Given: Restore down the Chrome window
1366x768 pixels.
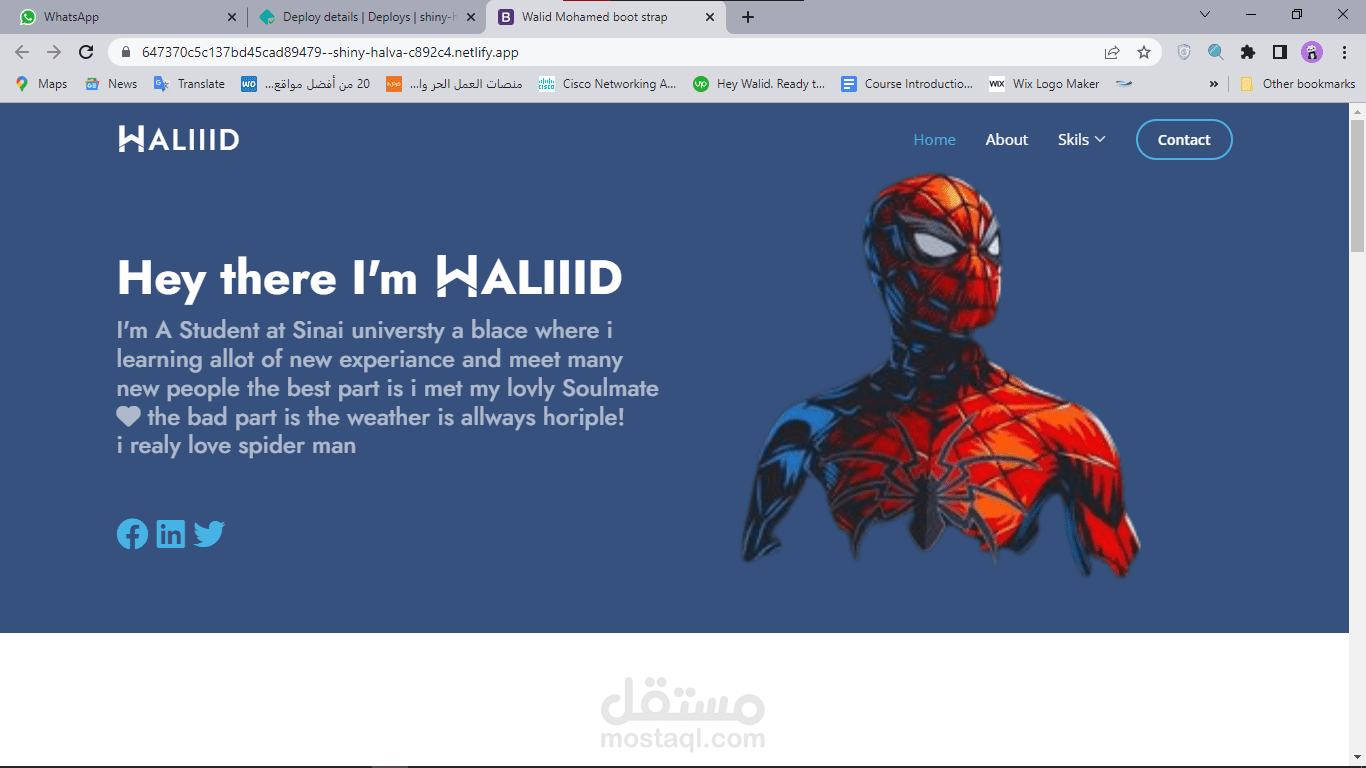Looking at the screenshot, I should [x=1297, y=15].
